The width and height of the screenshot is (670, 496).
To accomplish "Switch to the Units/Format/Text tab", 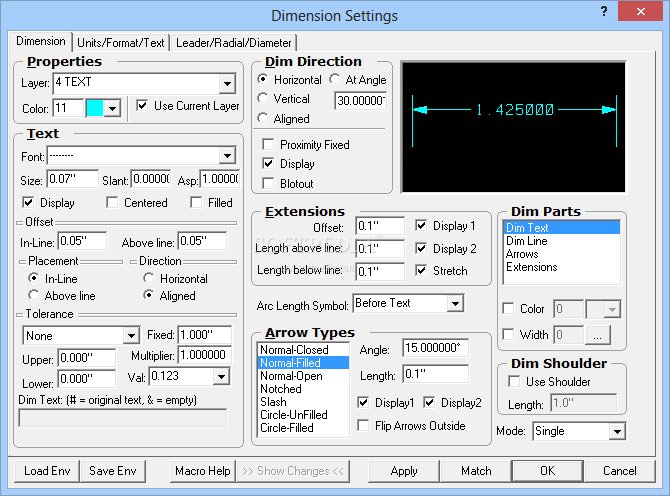I will coord(121,43).
